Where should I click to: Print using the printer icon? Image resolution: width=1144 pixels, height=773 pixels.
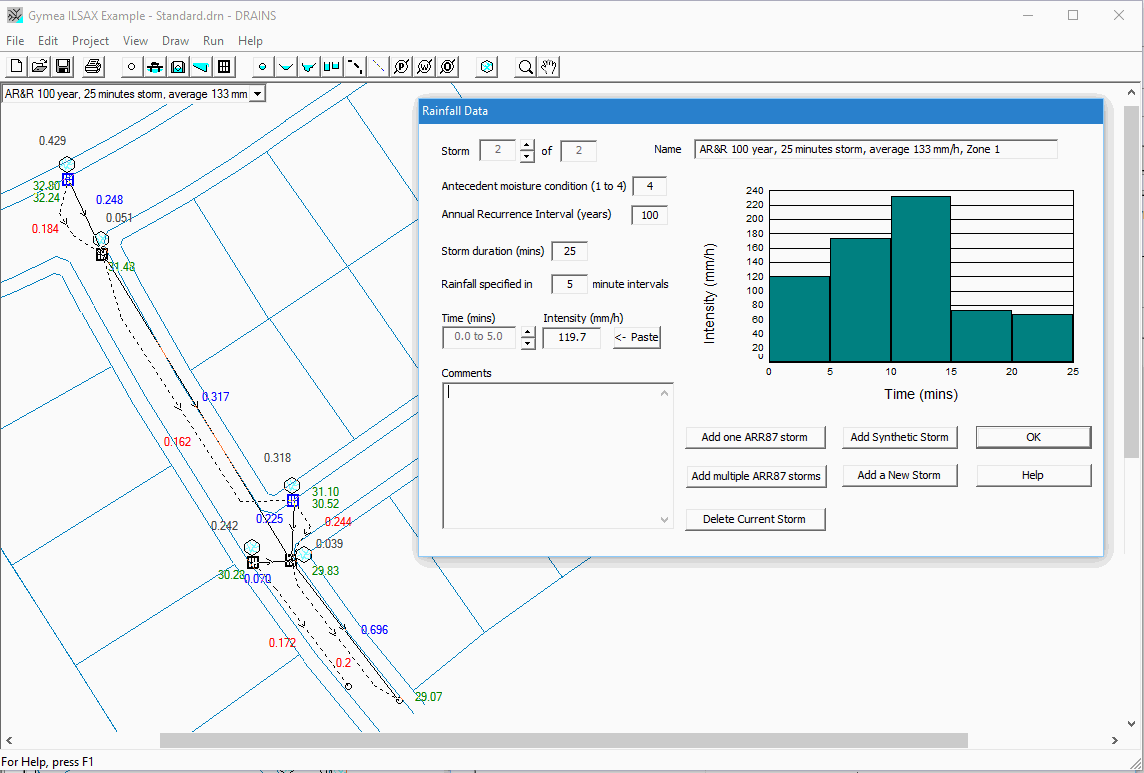[x=93, y=67]
